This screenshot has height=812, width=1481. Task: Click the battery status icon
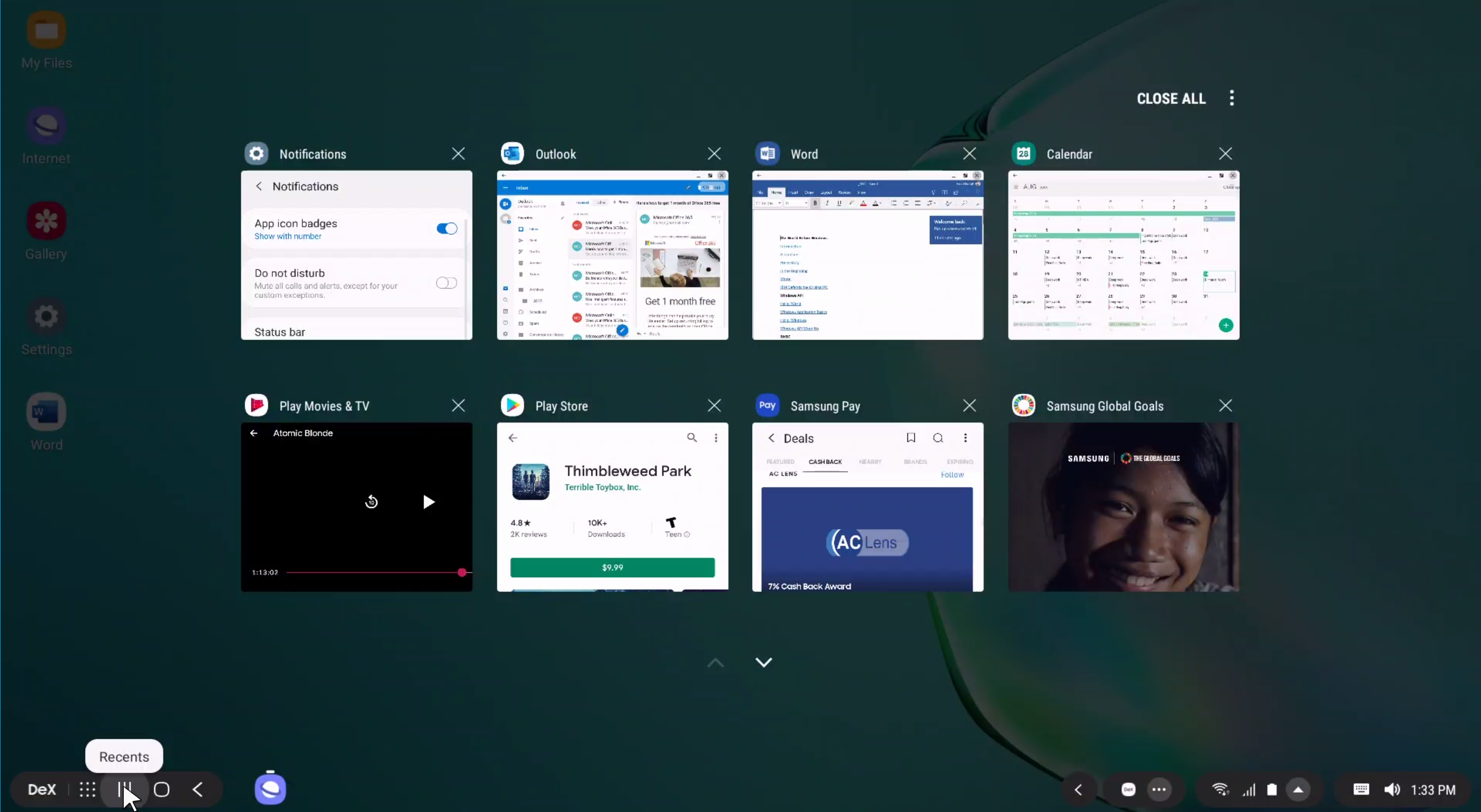(1272, 790)
